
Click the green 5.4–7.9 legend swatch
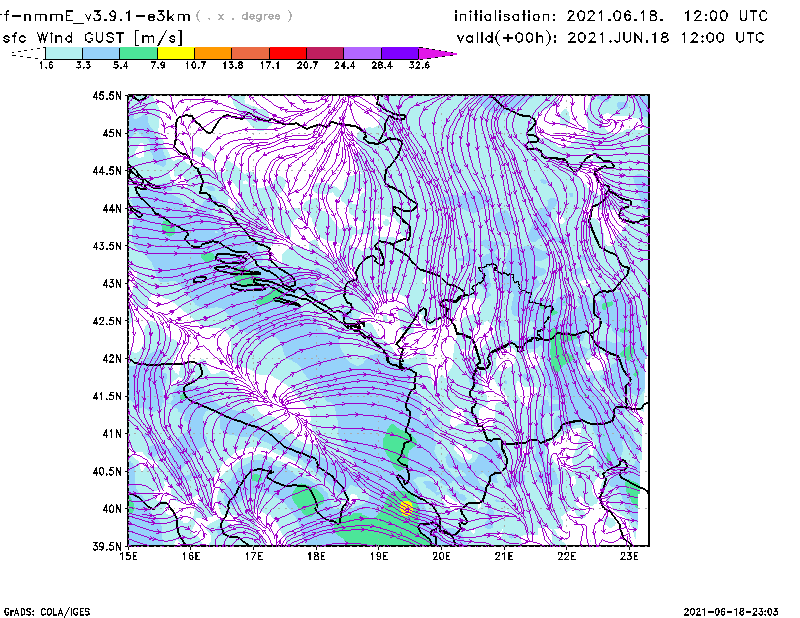tap(138, 53)
